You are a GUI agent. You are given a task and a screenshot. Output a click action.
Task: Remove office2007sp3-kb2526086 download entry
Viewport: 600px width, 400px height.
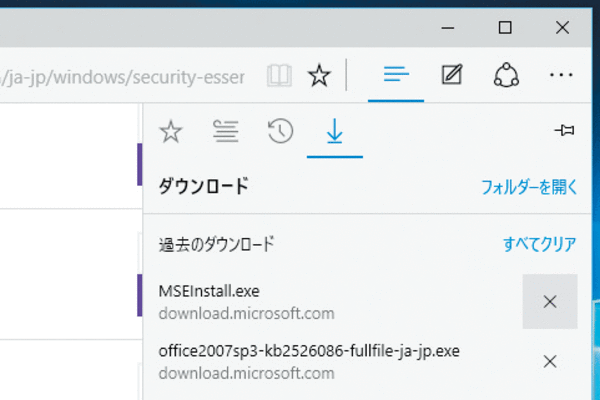tap(550, 361)
